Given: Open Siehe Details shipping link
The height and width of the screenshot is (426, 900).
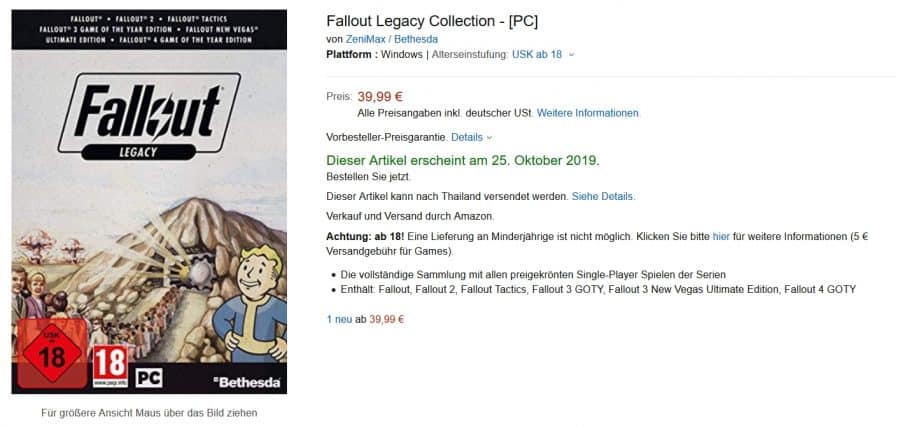Looking at the screenshot, I should pos(603,196).
